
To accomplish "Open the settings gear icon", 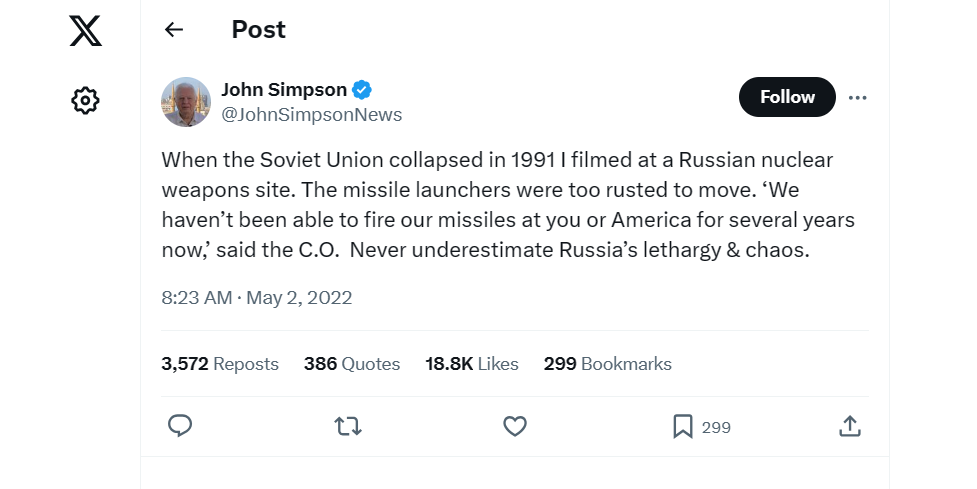I will 85,100.
